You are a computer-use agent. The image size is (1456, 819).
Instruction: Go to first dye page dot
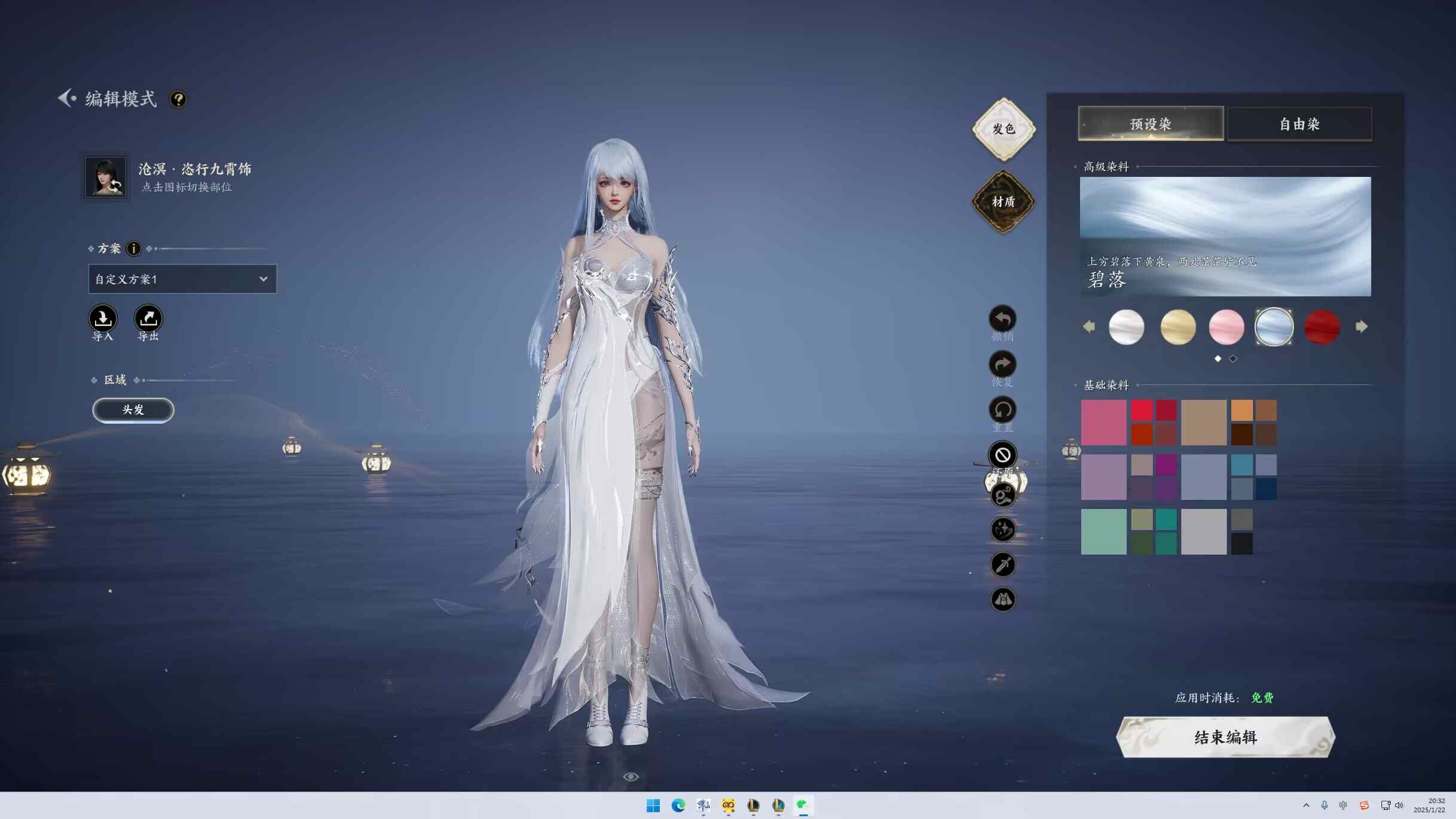1218,359
